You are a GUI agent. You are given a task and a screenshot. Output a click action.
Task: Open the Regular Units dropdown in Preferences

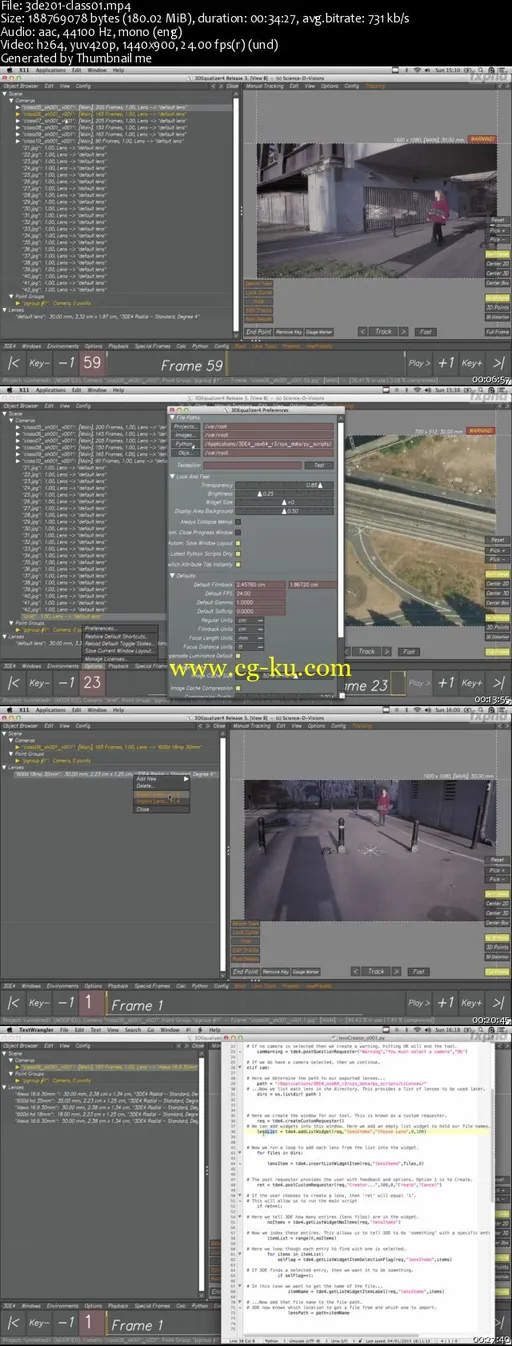(251, 620)
